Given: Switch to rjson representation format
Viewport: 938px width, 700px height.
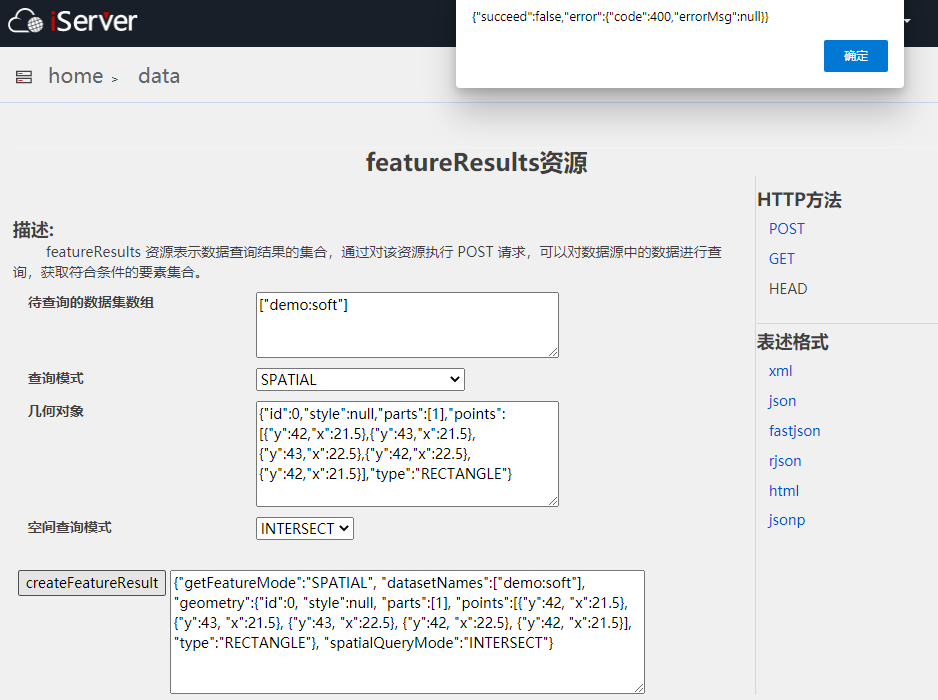Looking at the screenshot, I should 785,461.
